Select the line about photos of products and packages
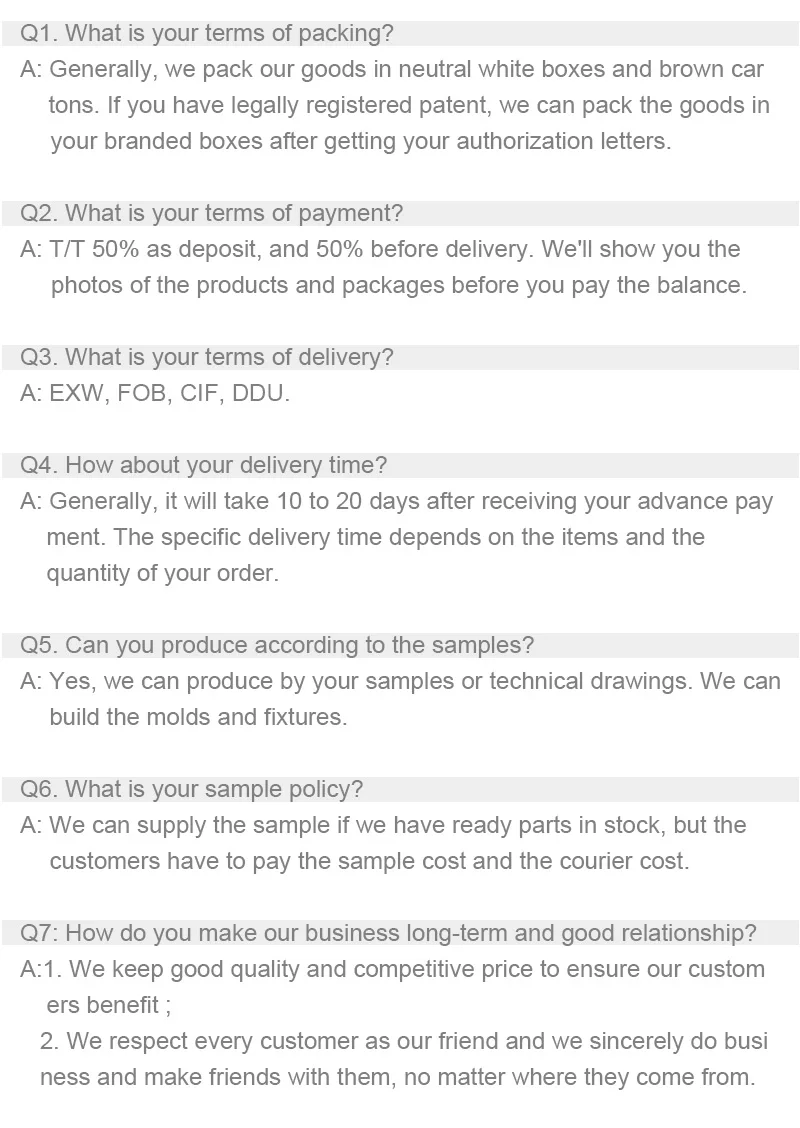 coord(398,286)
